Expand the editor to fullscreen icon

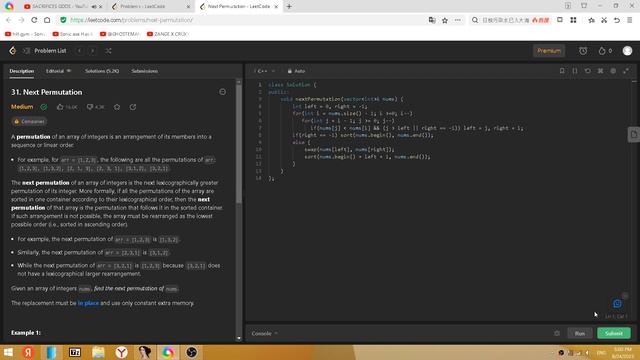pyautogui.click(x=626, y=71)
